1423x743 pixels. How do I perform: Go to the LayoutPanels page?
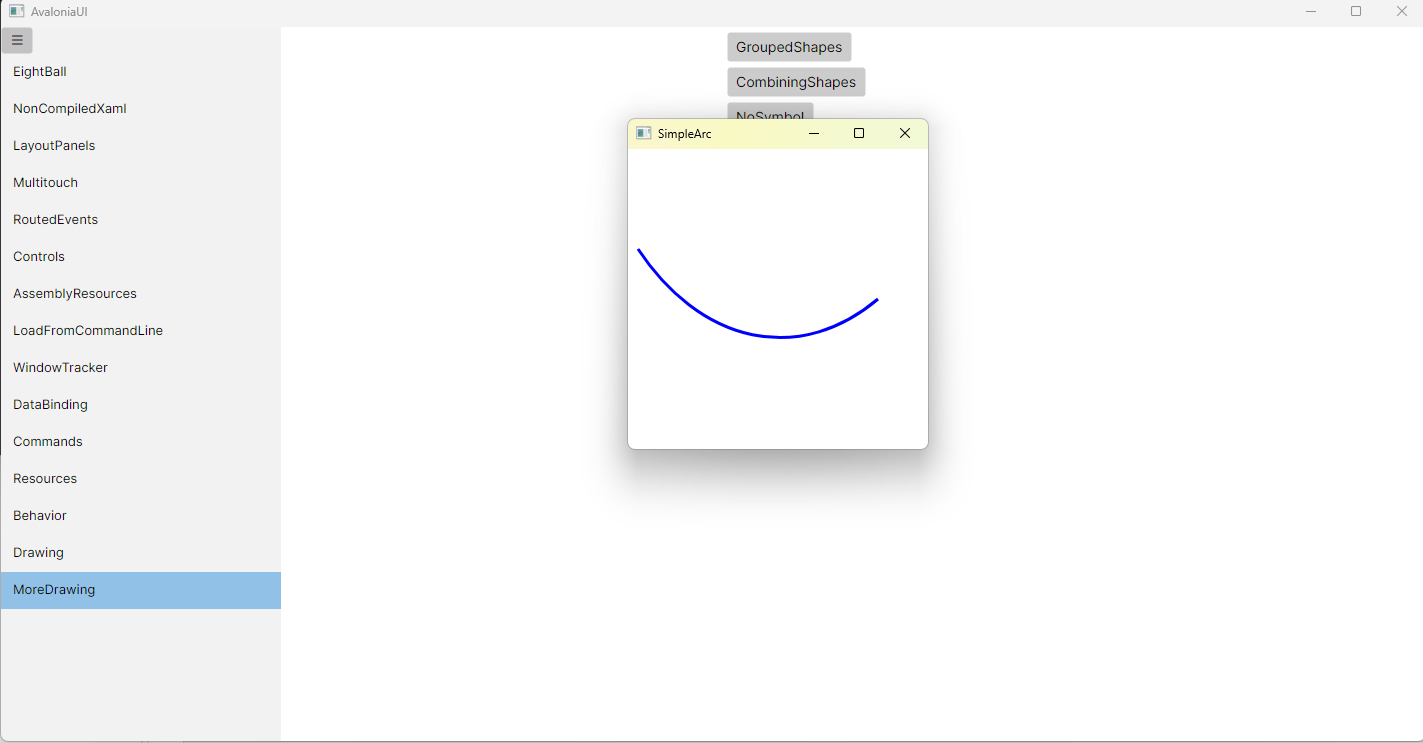click(141, 146)
